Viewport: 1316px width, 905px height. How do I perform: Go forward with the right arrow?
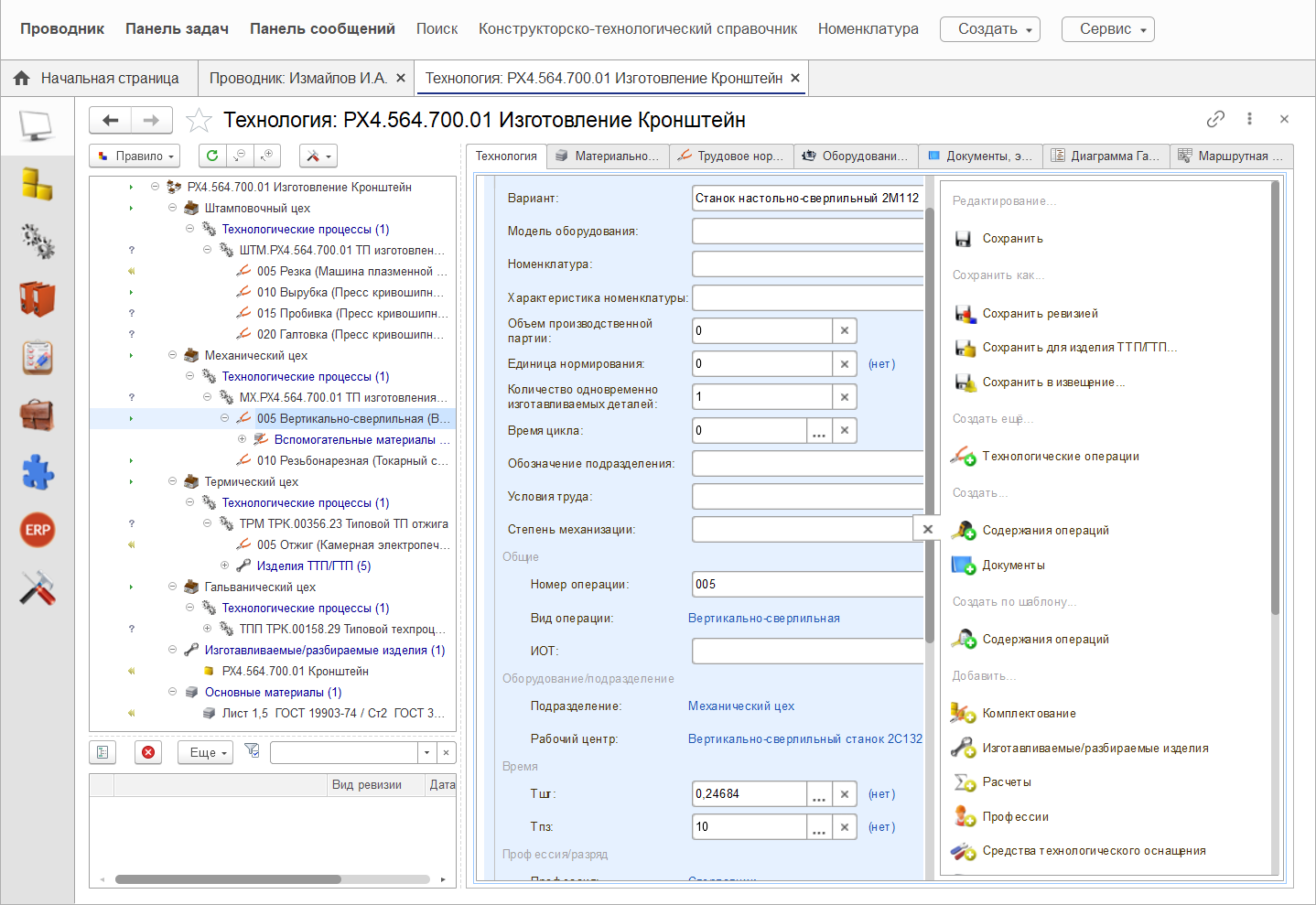152,120
